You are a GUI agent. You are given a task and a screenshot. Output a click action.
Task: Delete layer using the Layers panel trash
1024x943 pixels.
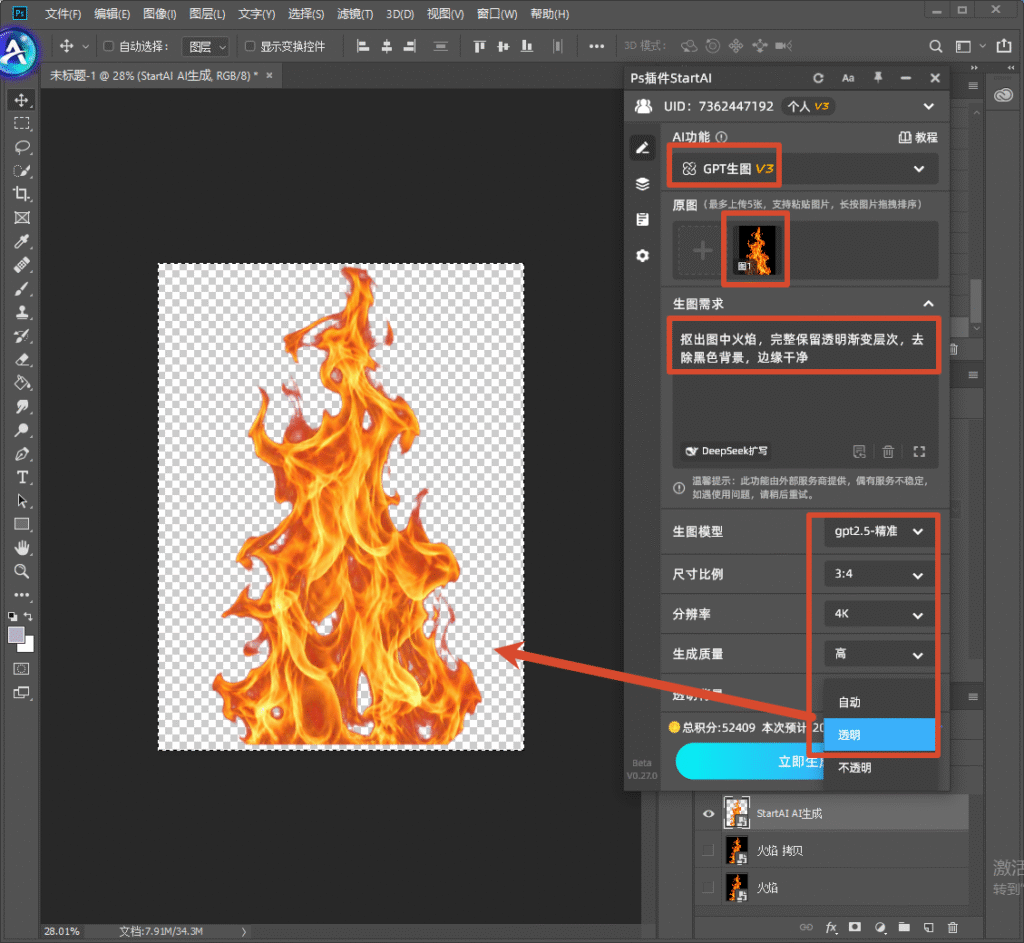tap(953, 927)
